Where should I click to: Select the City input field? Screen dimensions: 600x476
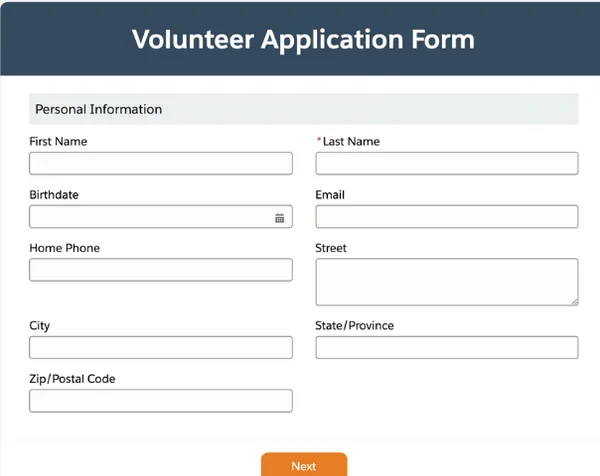tap(161, 347)
